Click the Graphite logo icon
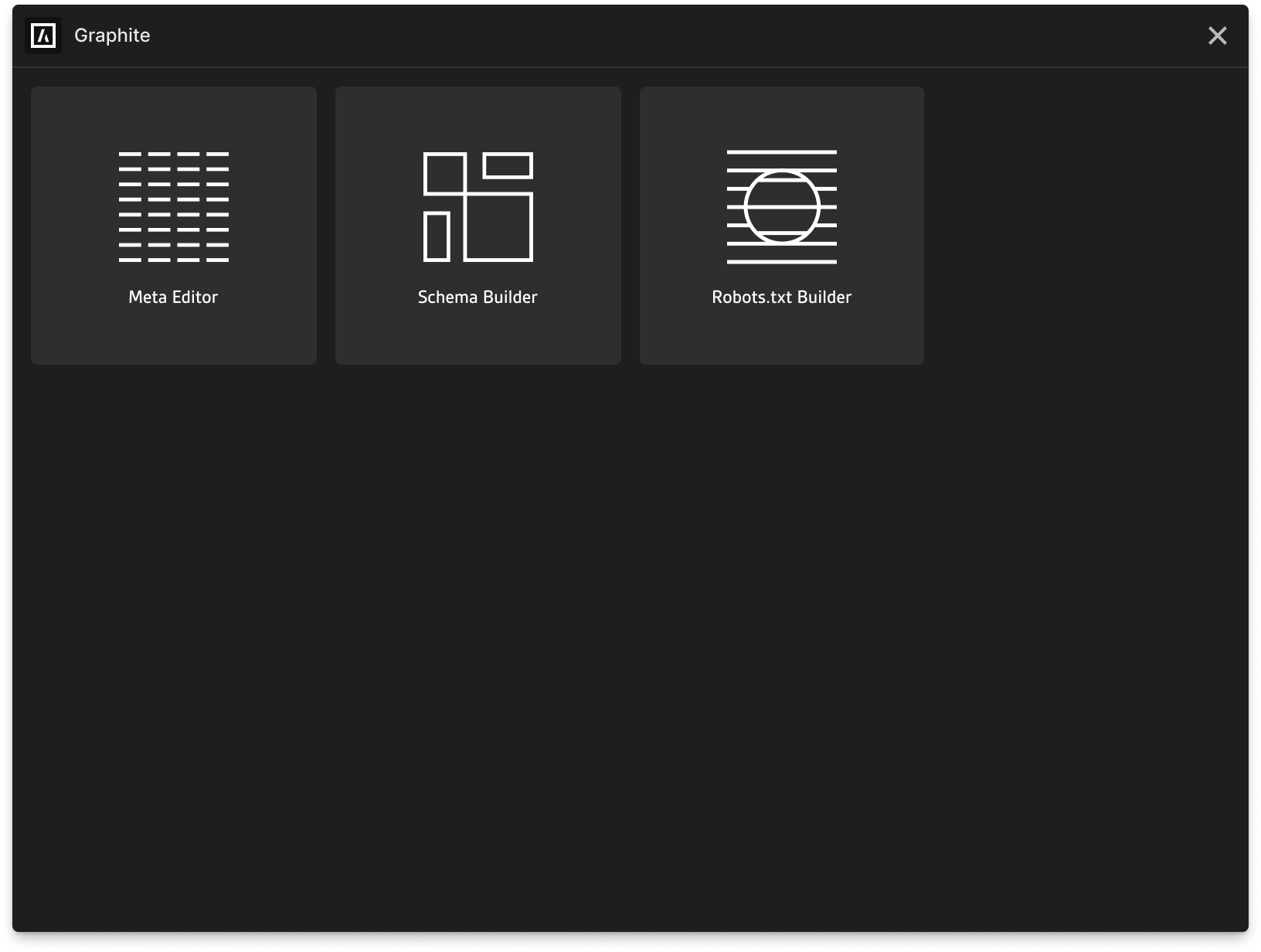Screen dimensions: 1261x952 click(43, 36)
